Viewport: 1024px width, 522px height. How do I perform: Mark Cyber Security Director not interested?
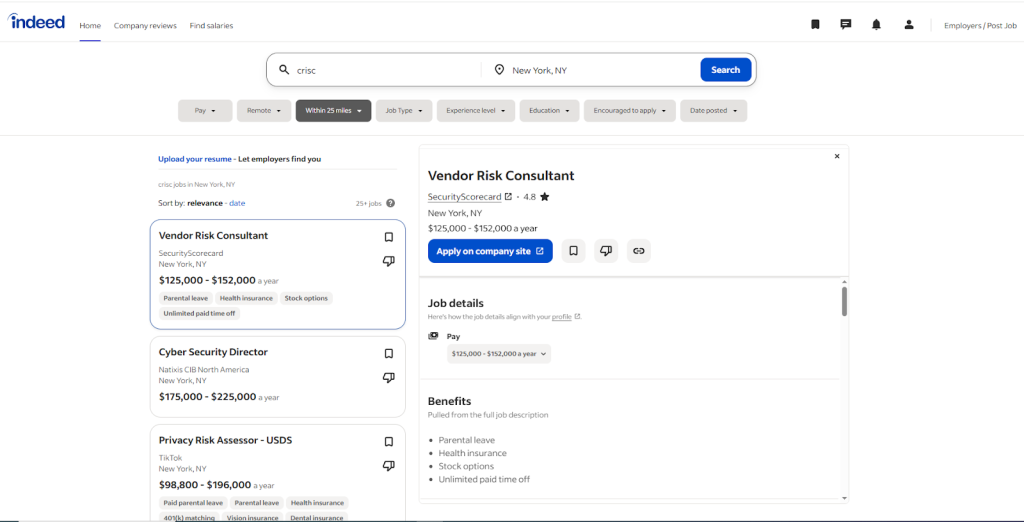(x=389, y=378)
